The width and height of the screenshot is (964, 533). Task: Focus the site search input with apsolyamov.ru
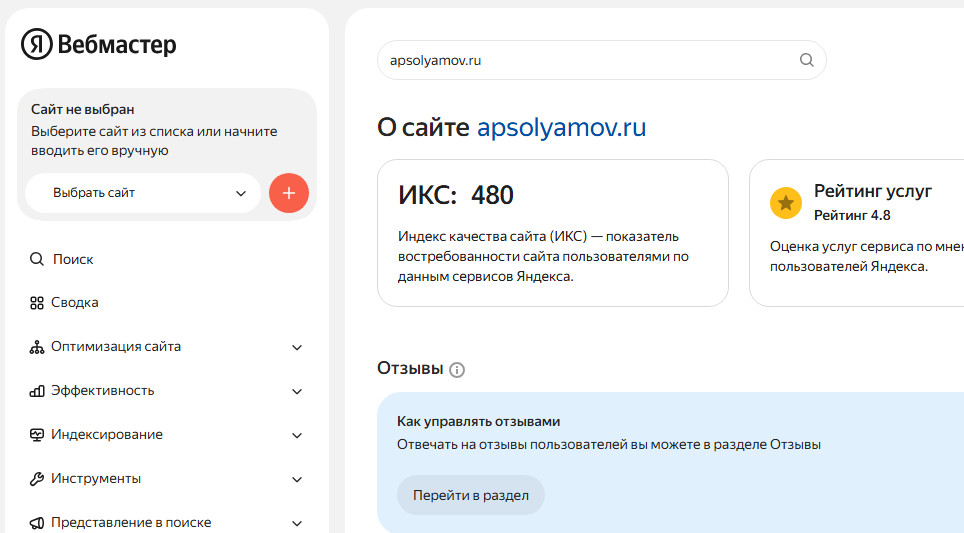click(x=601, y=60)
